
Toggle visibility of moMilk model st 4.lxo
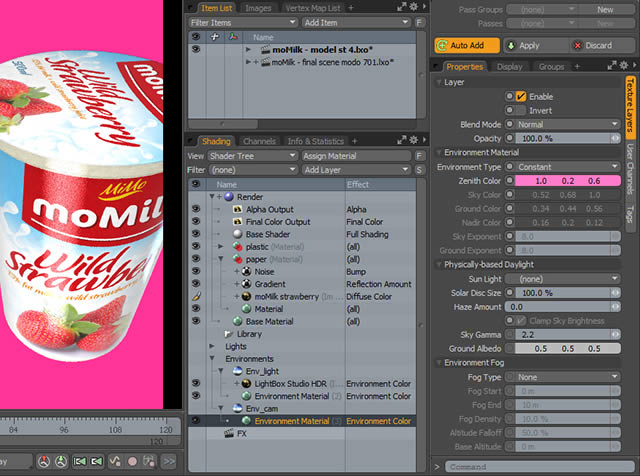click(x=196, y=49)
